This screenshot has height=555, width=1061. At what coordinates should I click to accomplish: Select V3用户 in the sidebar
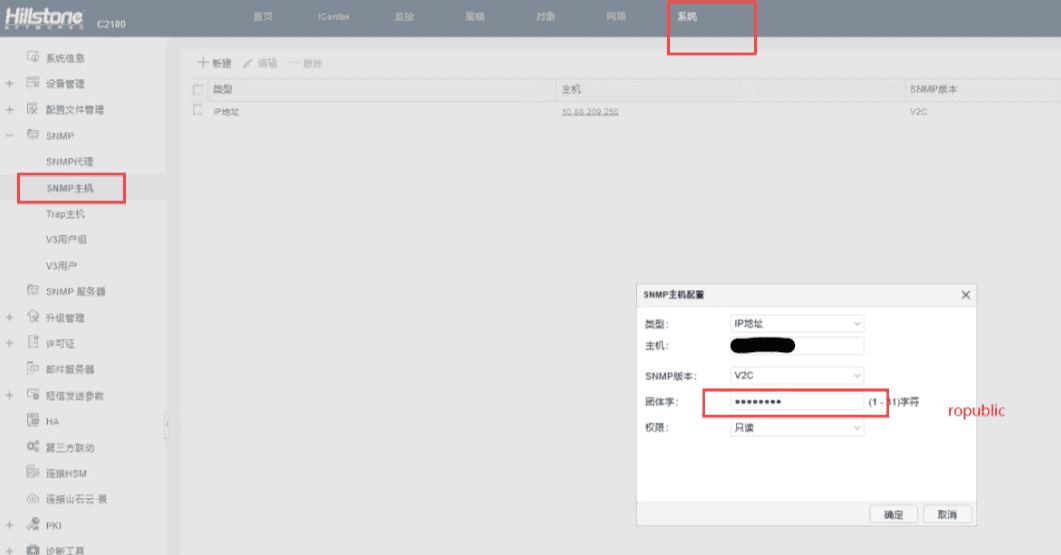(x=61, y=266)
